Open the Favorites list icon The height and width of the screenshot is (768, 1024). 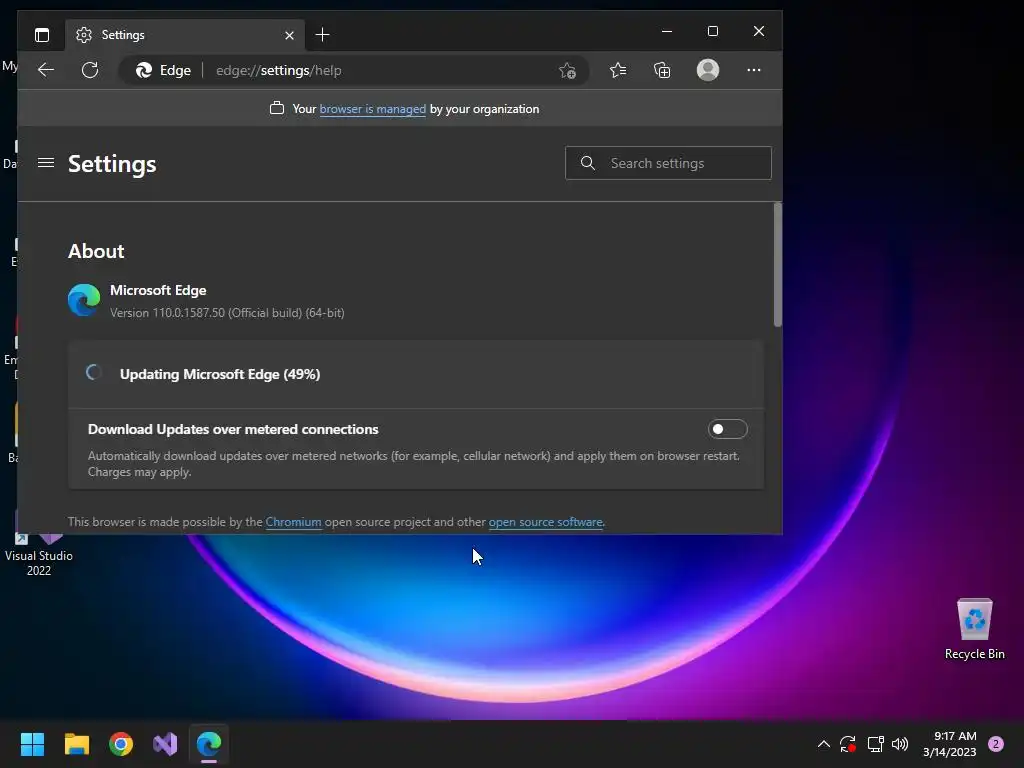pyautogui.click(x=618, y=70)
